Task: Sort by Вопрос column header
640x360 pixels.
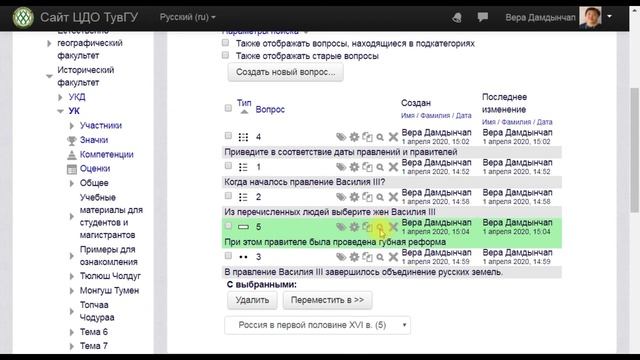Action: coord(270,109)
